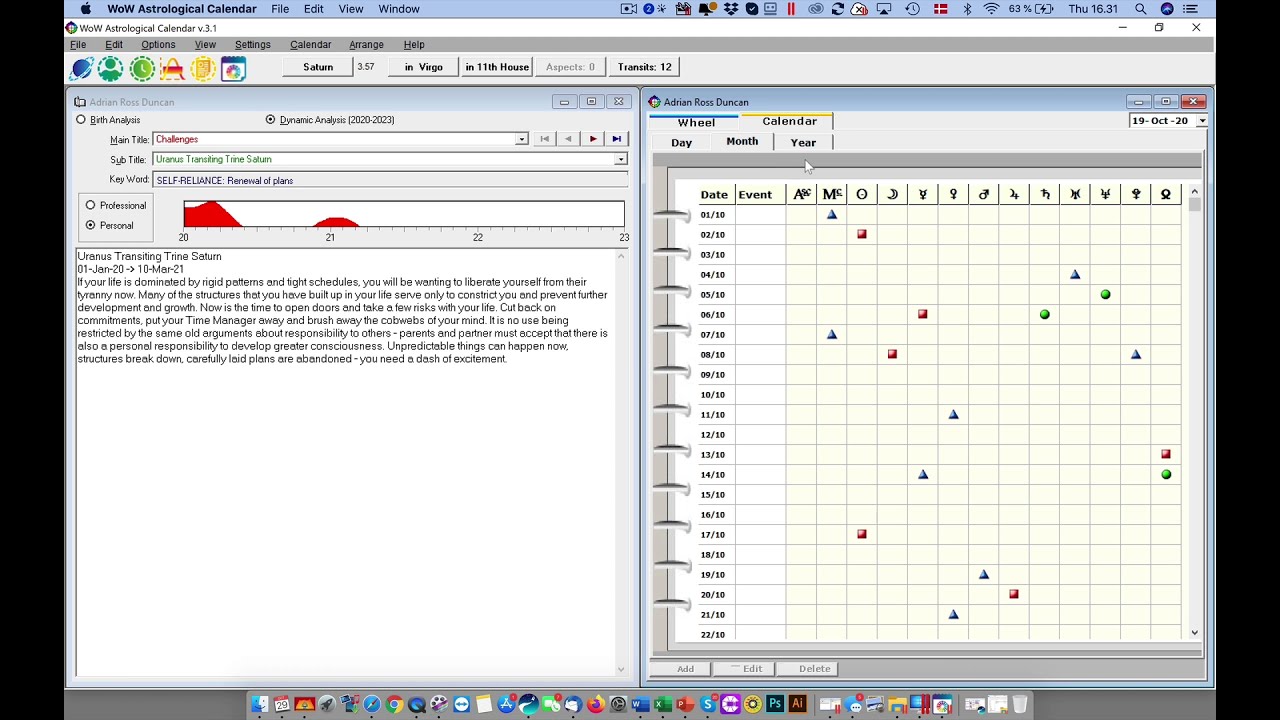The width and height of the screenshot is (1280, 720).
Task: Click the red square marker on 02/10
Action: click(862, 234)
